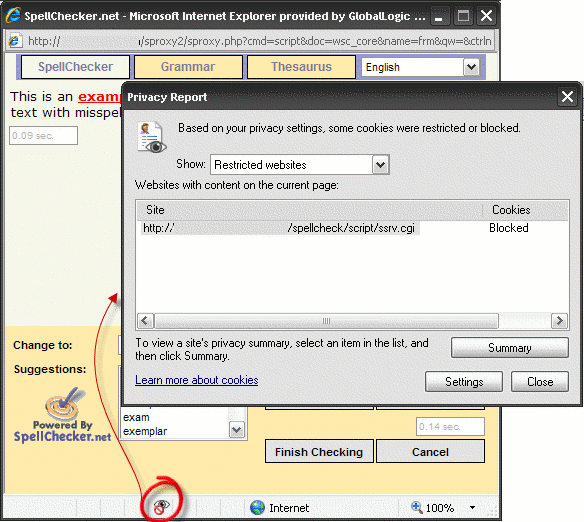This screenshot has width=584, height=522.
Task: Click the 0.09 sec. timing field
Action: [x=43, y=136]
